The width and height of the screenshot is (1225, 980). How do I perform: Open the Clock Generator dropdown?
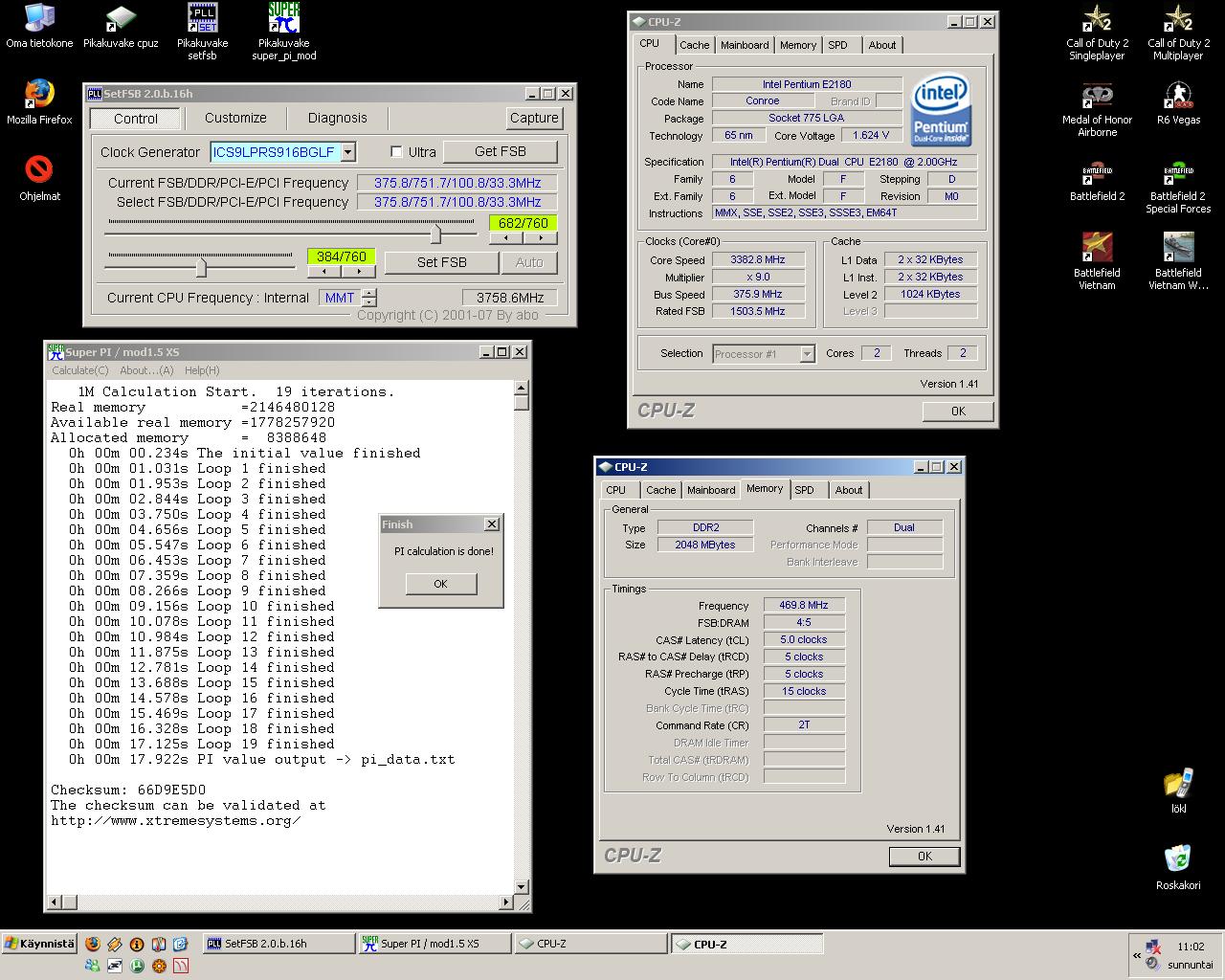click(348, 152)
